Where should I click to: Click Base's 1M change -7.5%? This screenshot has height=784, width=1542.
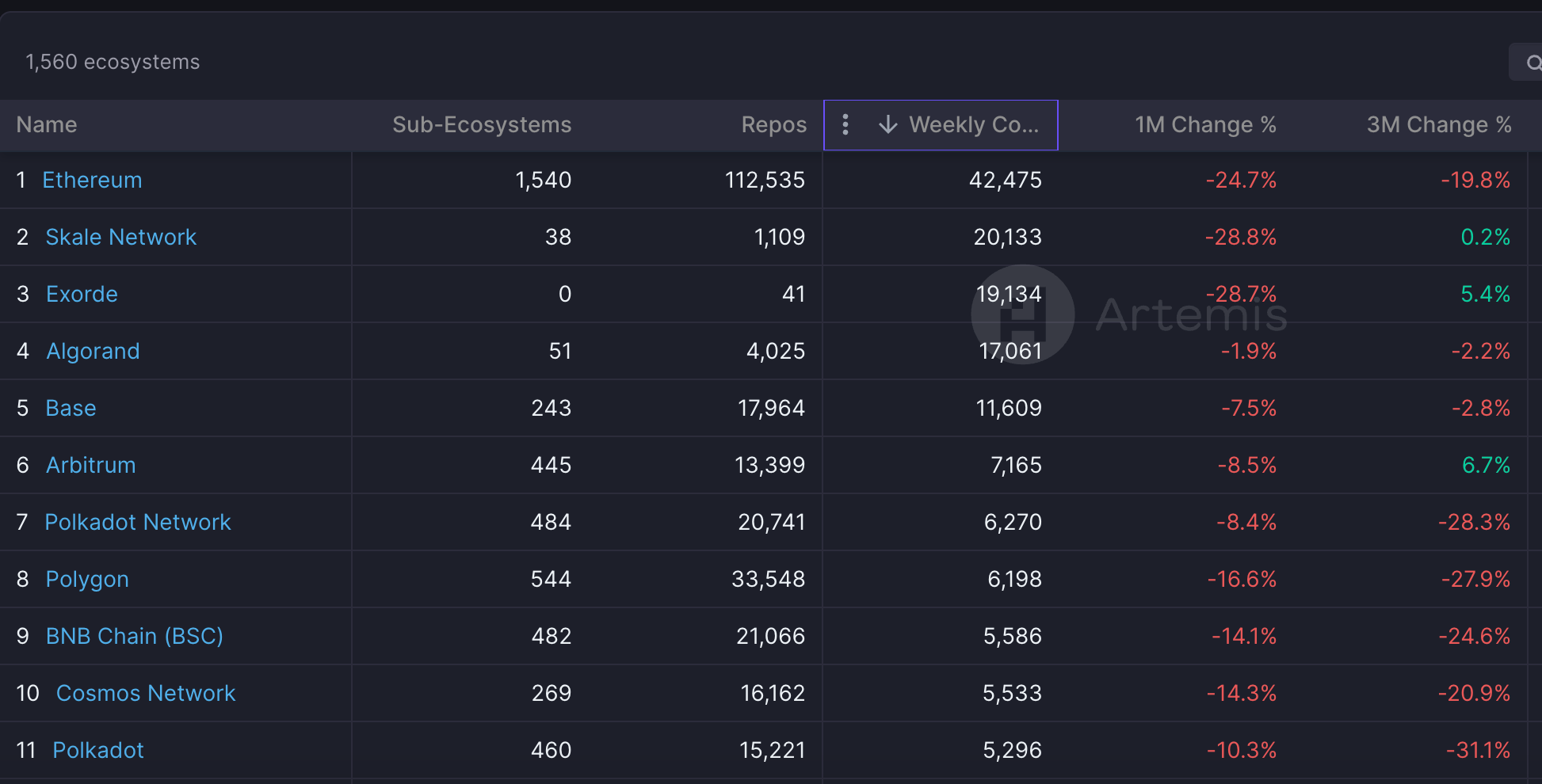(1249, 408)
